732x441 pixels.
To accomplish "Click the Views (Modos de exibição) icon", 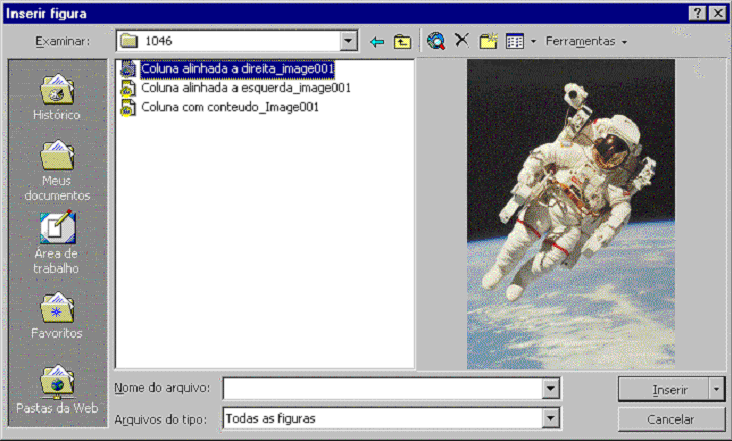I will click(515, 42).
